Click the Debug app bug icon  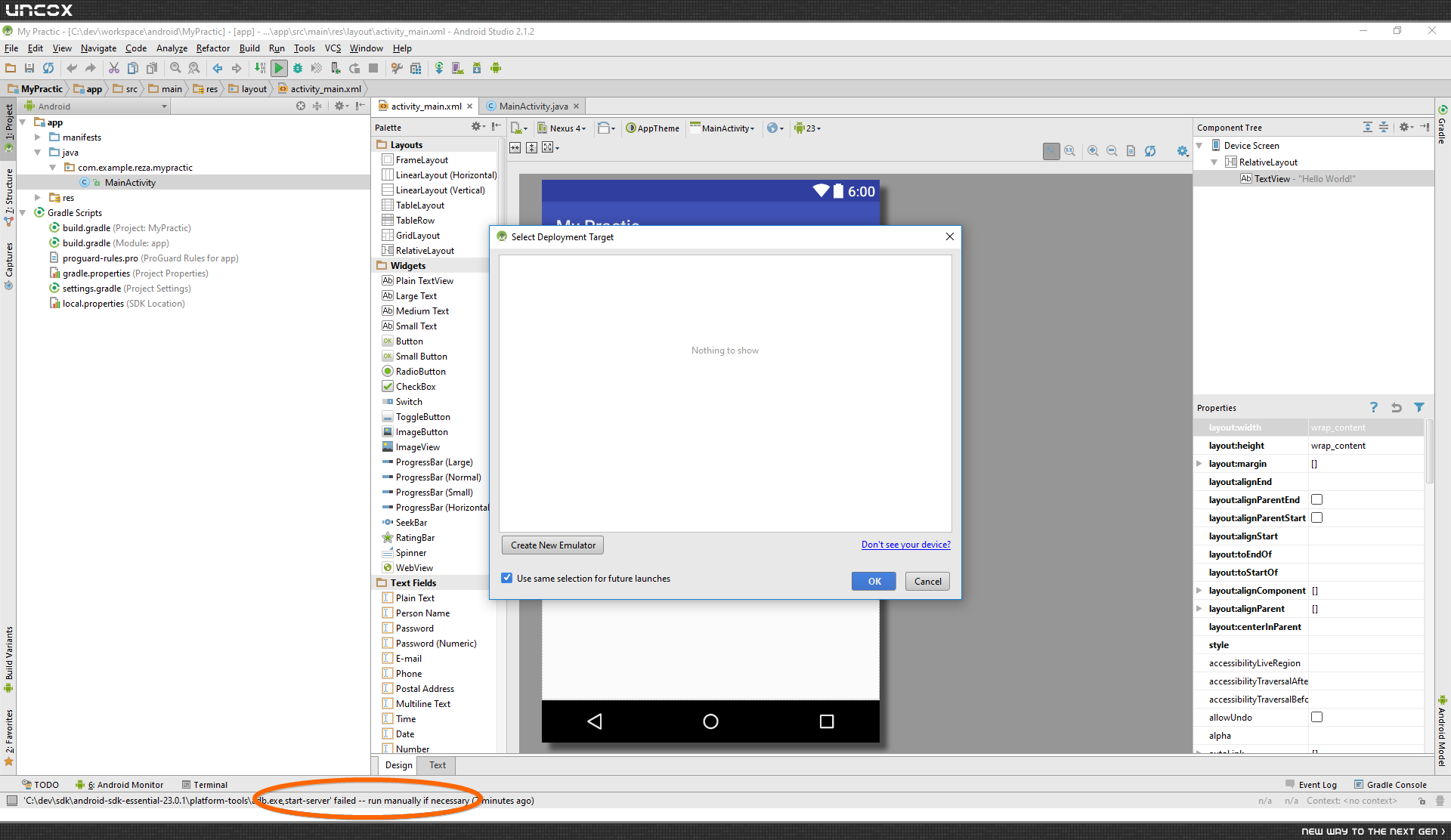[x=298, y=68]
